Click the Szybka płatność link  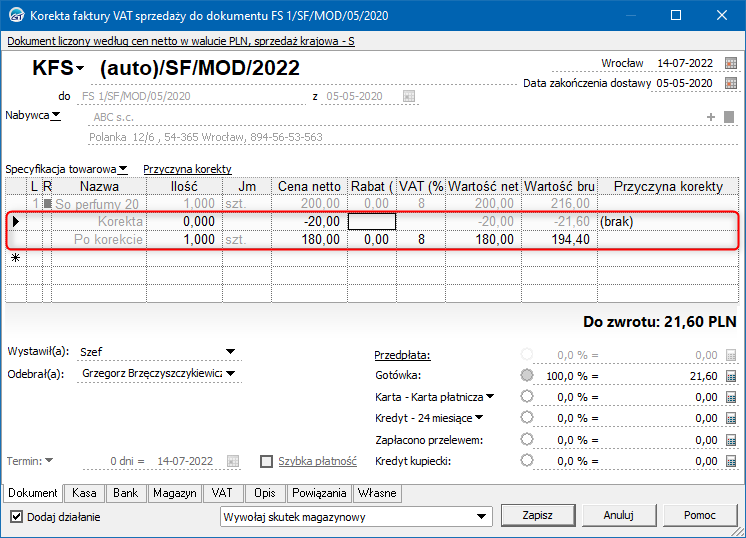[x=317, y=461]
